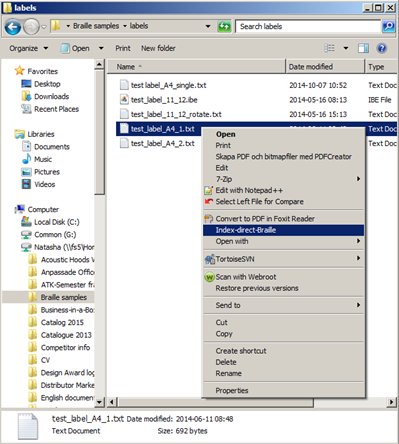
Task: Click the change view icon
Action: pyautogui.click(x=329, y=48)
